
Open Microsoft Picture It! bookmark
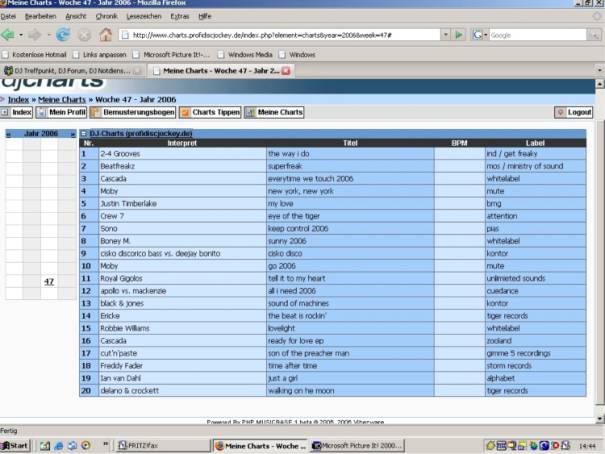[x=172, y=55]
